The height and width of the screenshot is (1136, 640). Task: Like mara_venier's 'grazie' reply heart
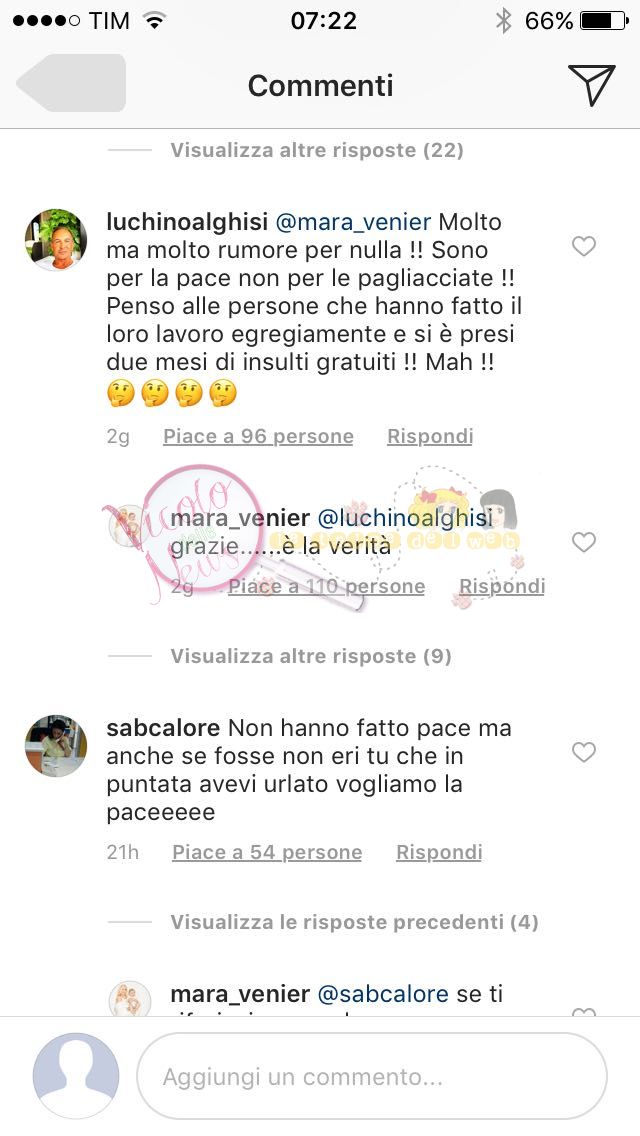pos(583,542)
